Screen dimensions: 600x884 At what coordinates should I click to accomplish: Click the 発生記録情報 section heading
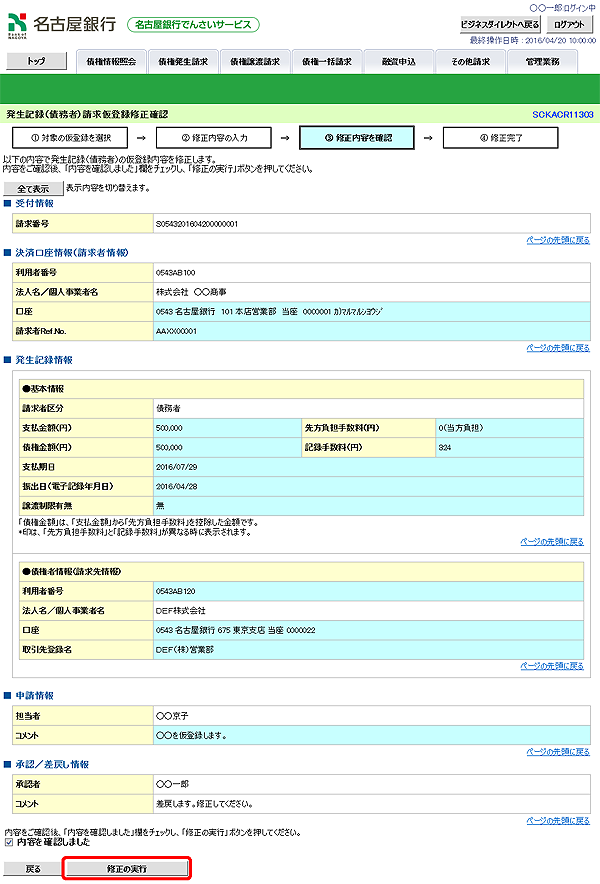click(44, 360)
